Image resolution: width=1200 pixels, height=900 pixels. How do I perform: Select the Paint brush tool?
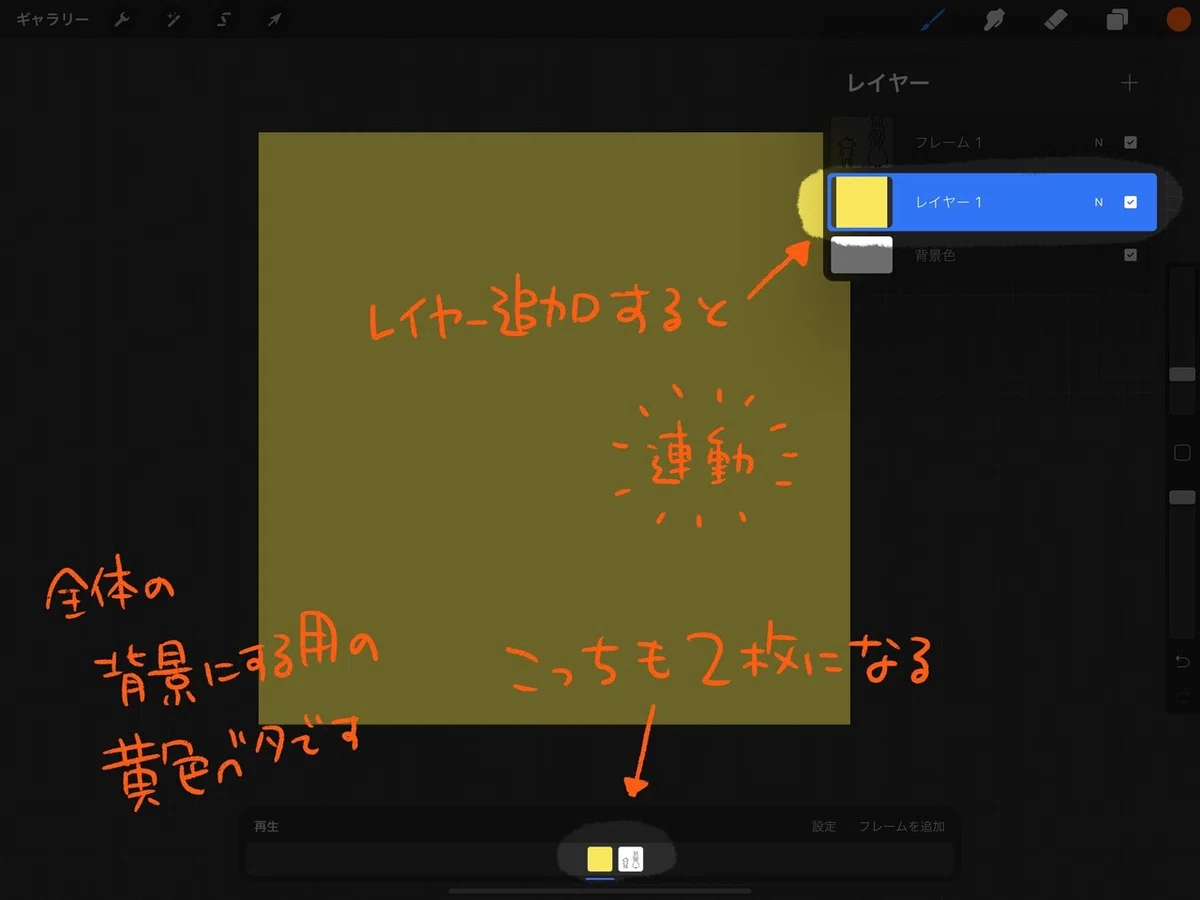click(x=933, y=19)
